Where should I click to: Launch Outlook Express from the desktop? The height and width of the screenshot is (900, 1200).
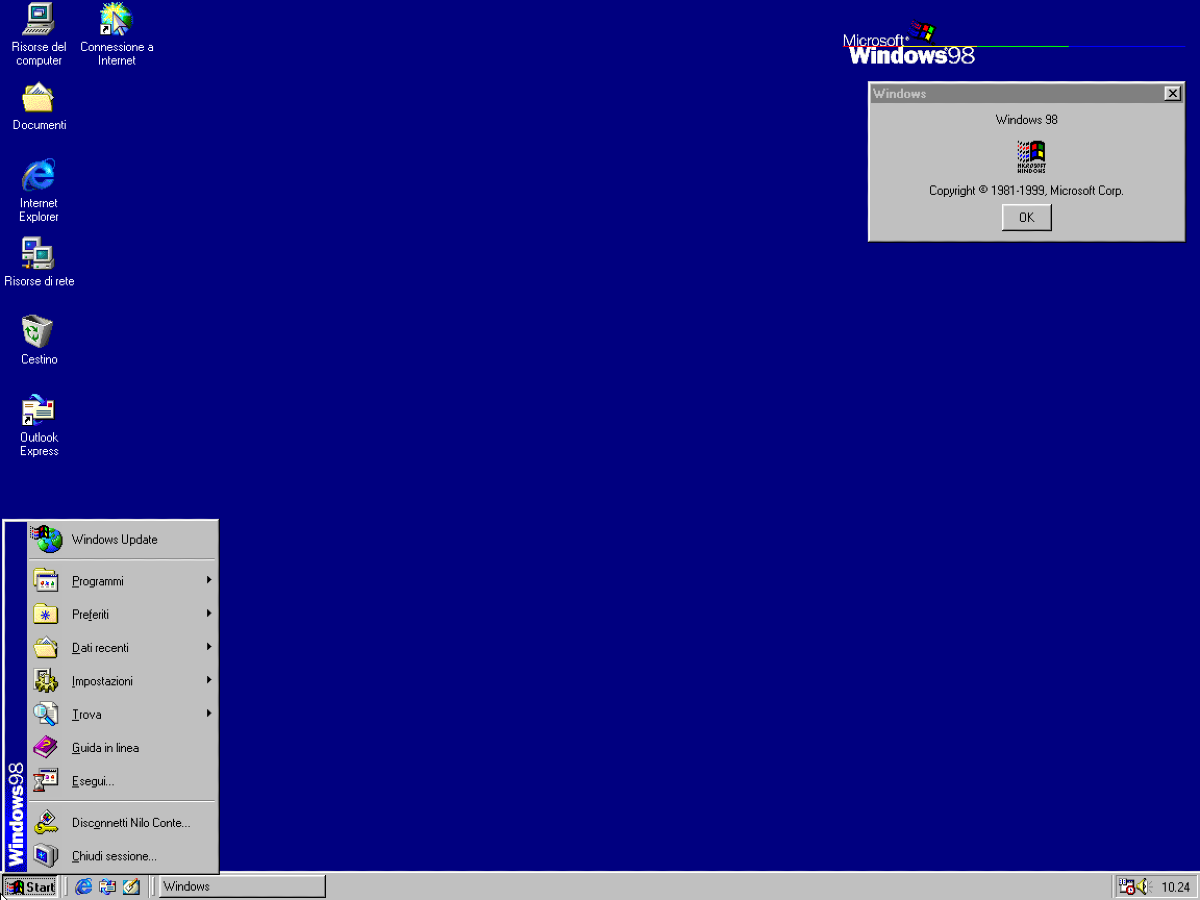pos(38,410)
